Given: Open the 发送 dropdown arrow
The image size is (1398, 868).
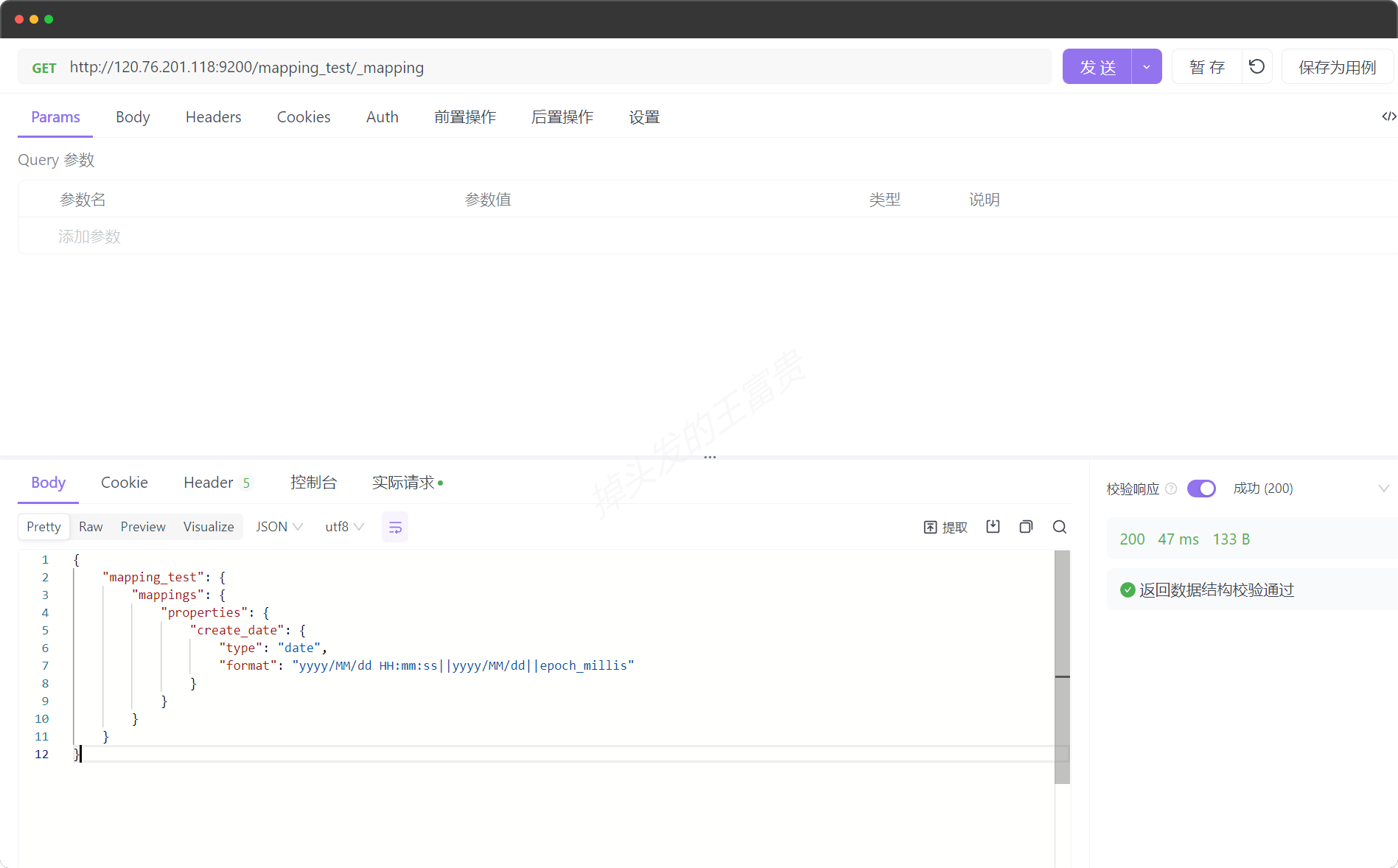Looking at the screenshot, I should [1147, 67].
